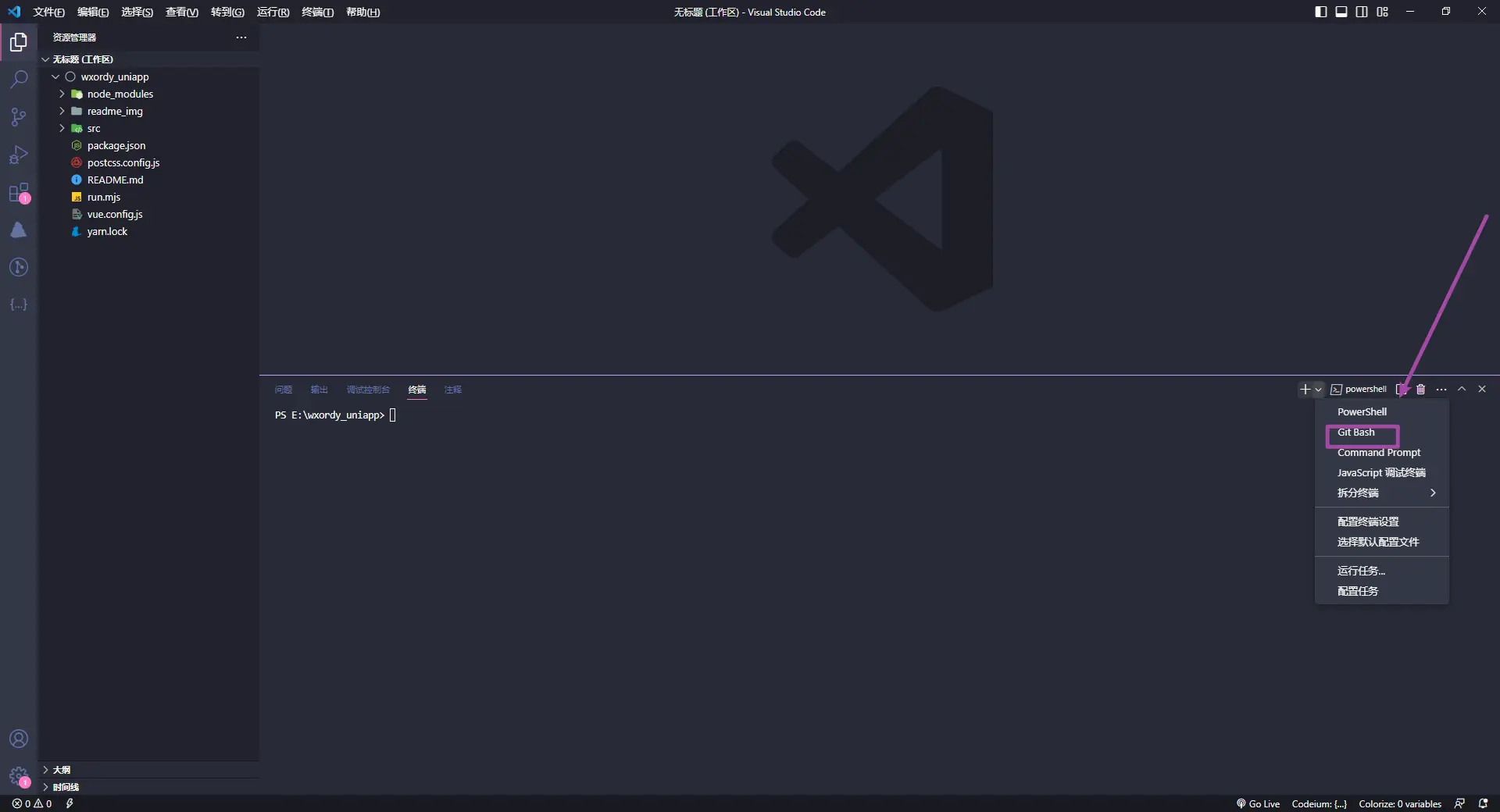Expand the 大纲 section
This screenshot has height=812, width=1500.
[148, 770]
